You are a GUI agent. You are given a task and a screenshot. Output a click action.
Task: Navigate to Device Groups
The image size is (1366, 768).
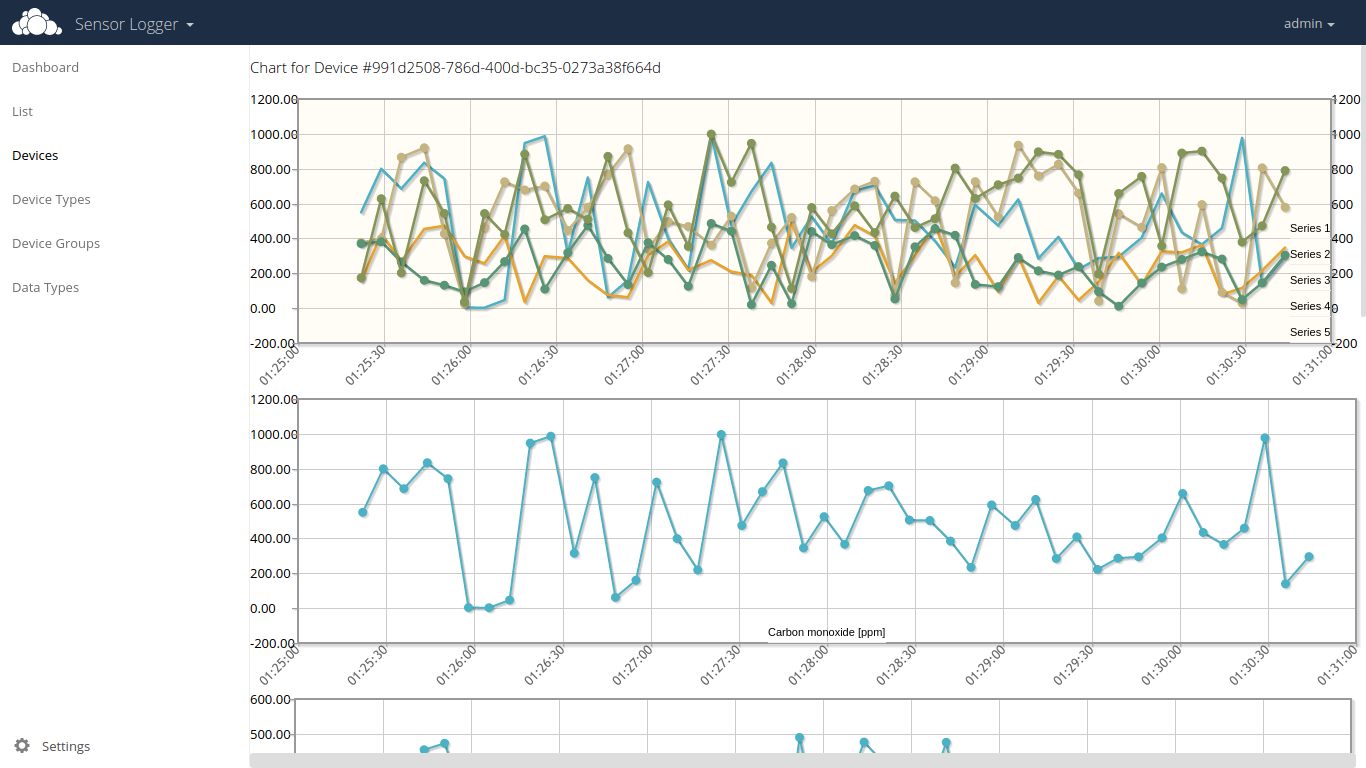tap(56, 244)
